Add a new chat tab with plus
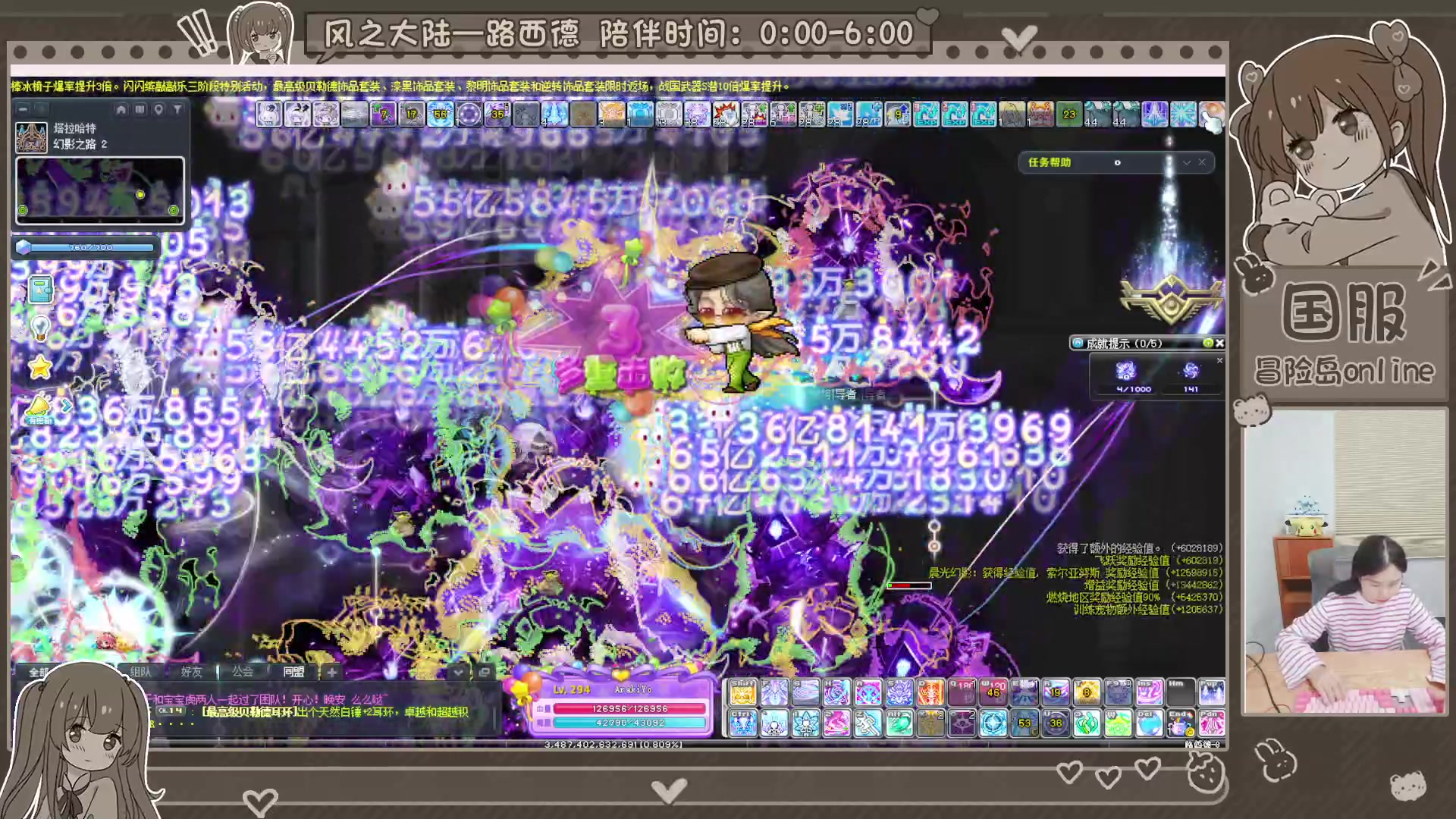This screenshot has width=1456, height=819. (x=331, y=672)
